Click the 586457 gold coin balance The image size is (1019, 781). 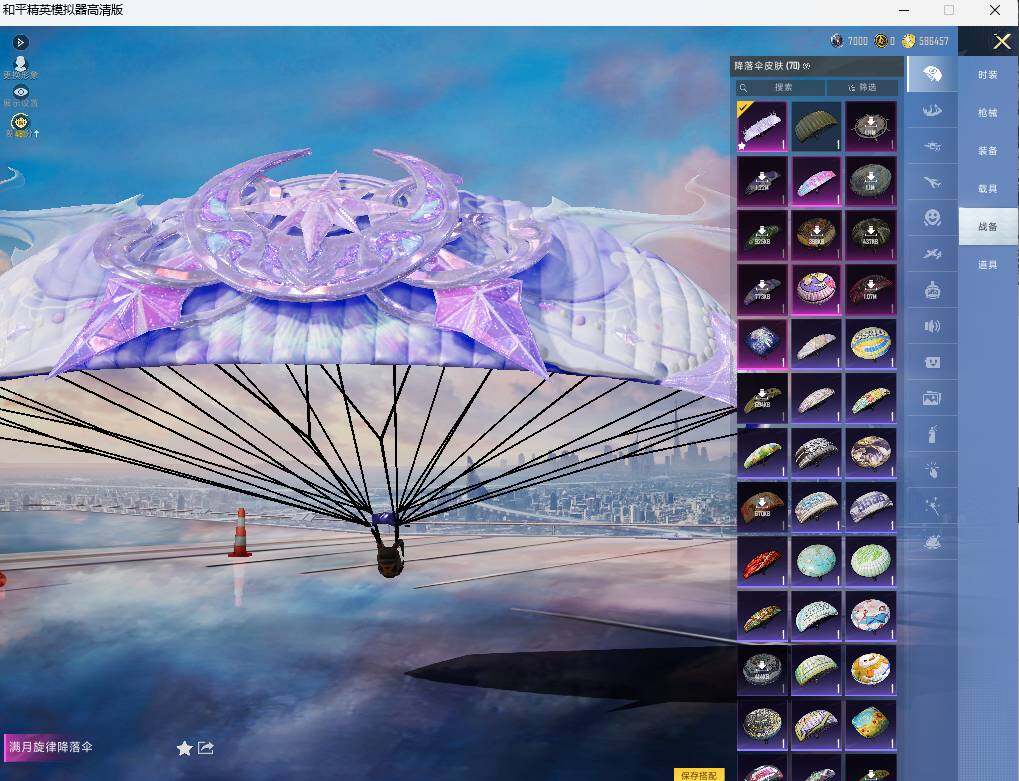(925, 41)
